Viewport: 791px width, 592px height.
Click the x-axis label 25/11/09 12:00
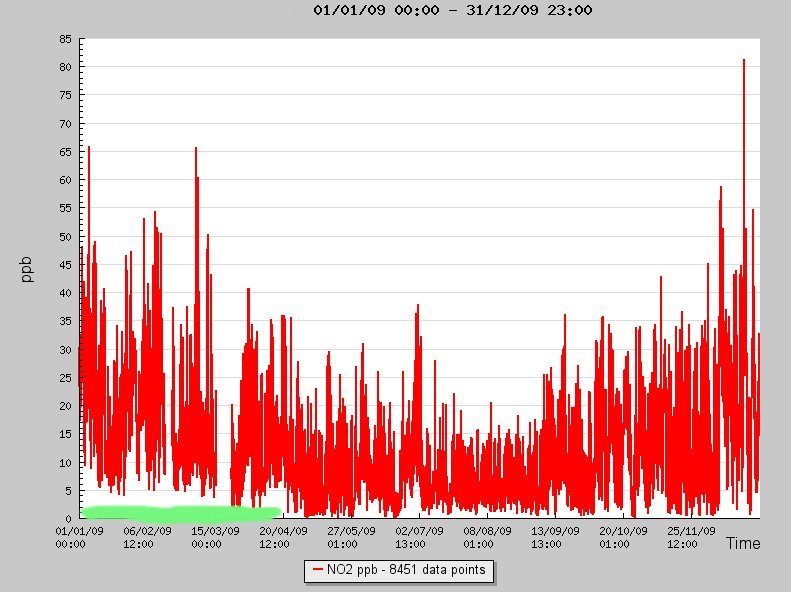pos(691,538)
